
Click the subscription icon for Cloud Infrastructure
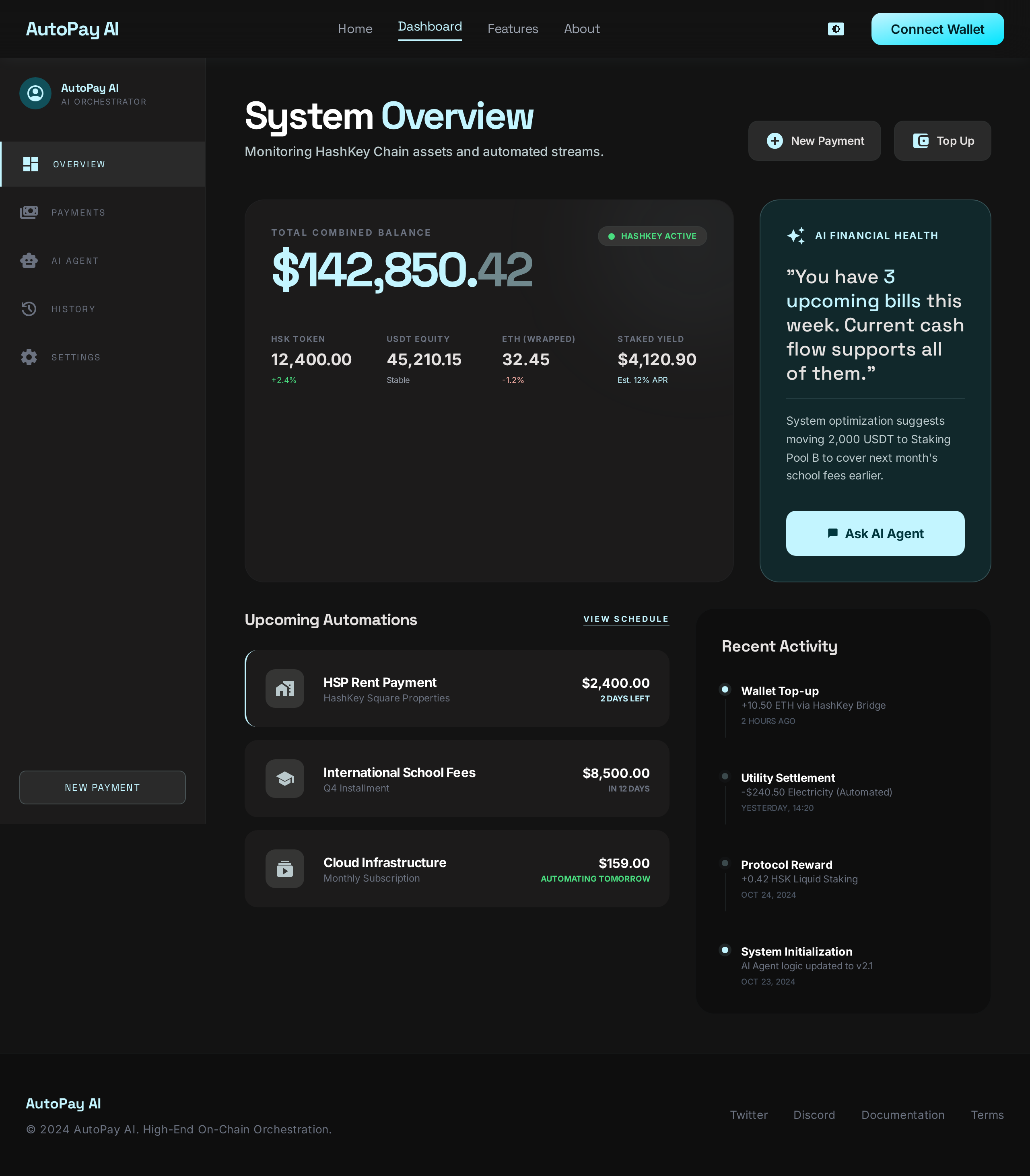point(284,869)
